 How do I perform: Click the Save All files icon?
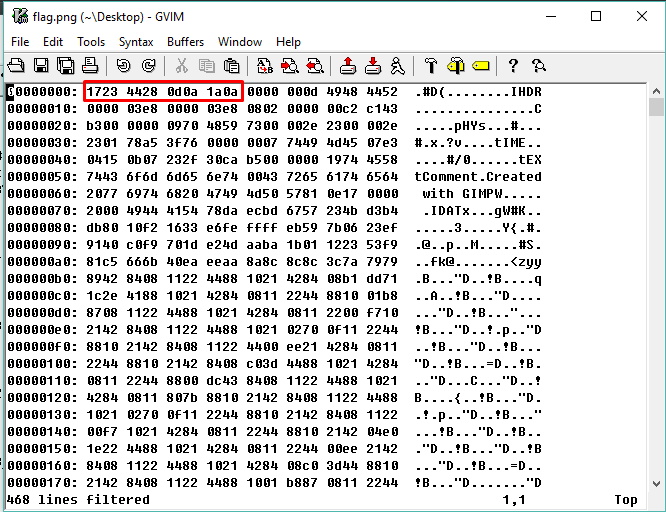[65, 66]
